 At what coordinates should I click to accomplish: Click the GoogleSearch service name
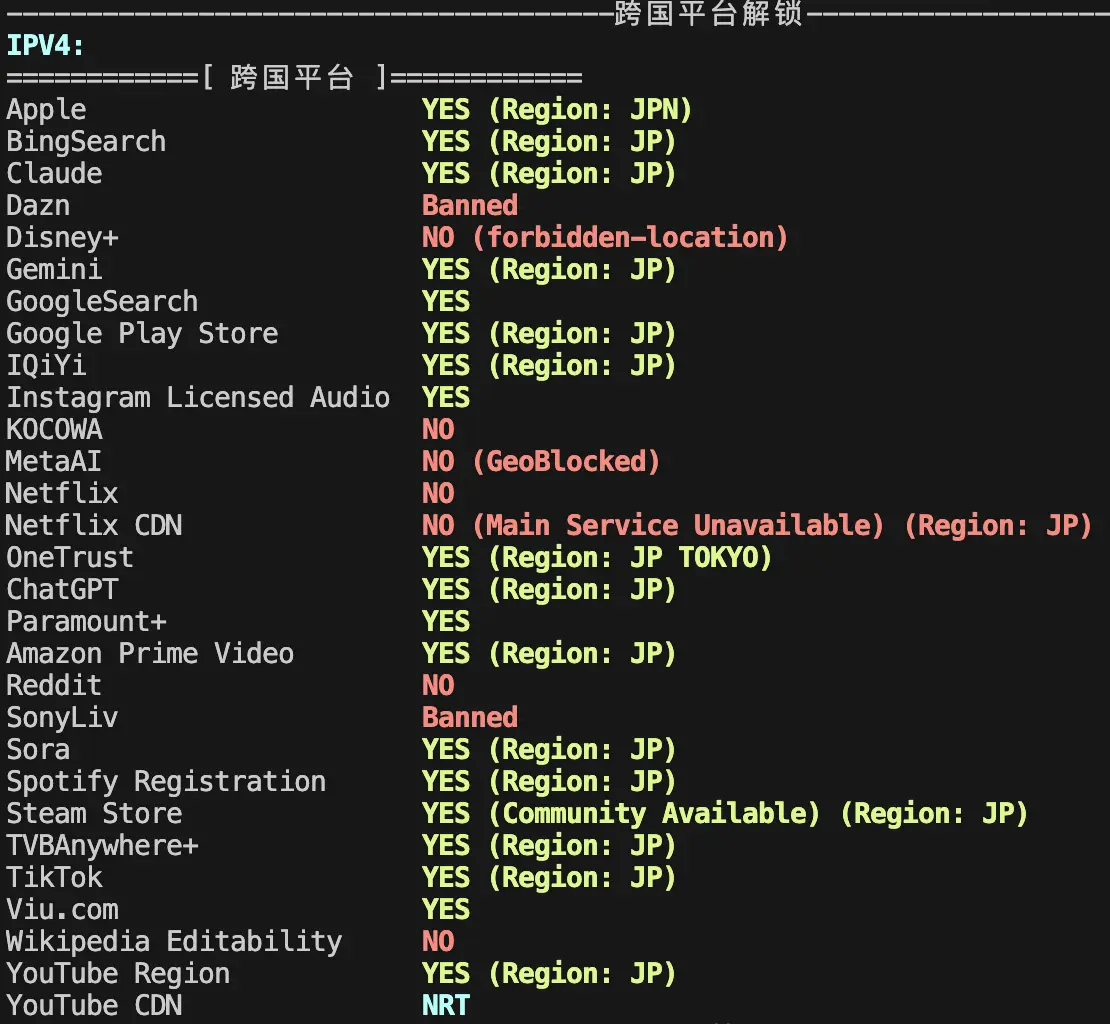click(102, 302)
